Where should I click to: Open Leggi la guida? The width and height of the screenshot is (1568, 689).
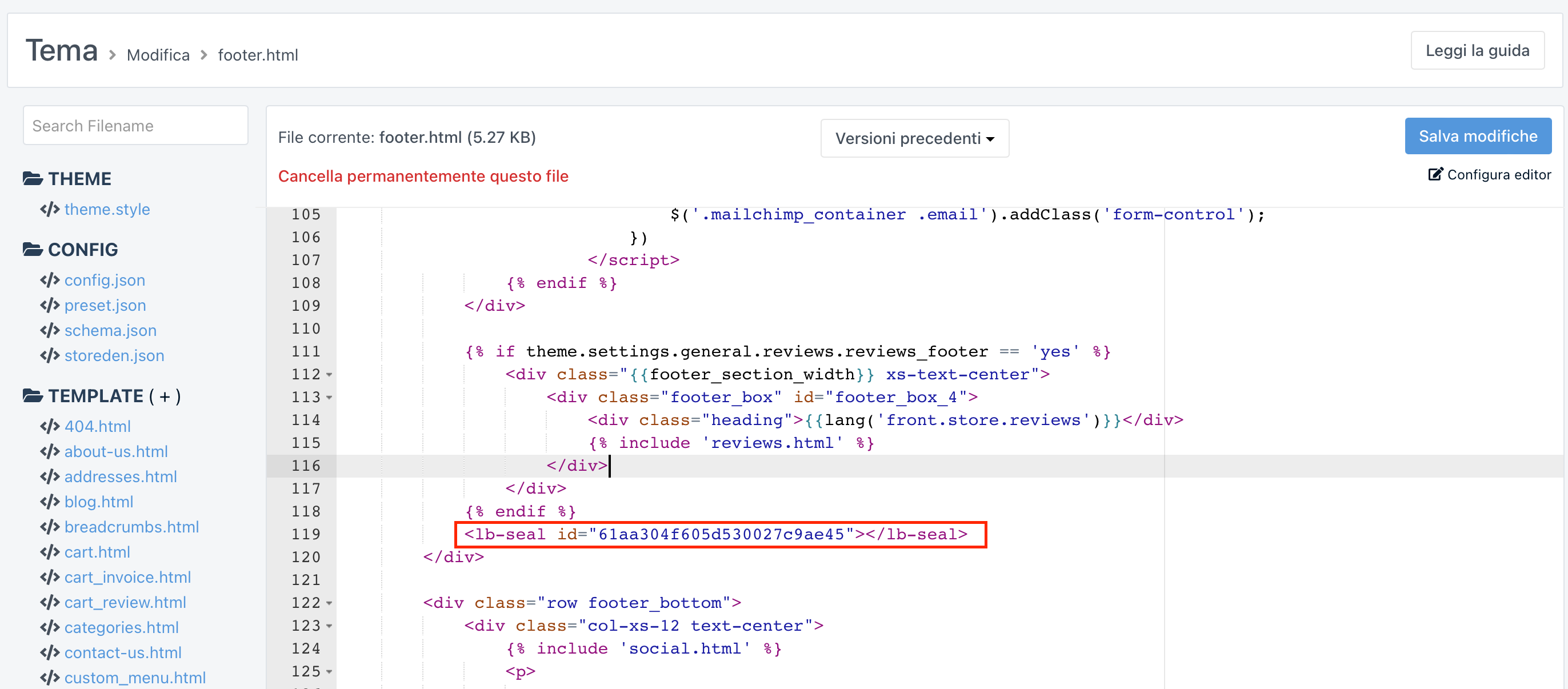tap(1477, 50)
